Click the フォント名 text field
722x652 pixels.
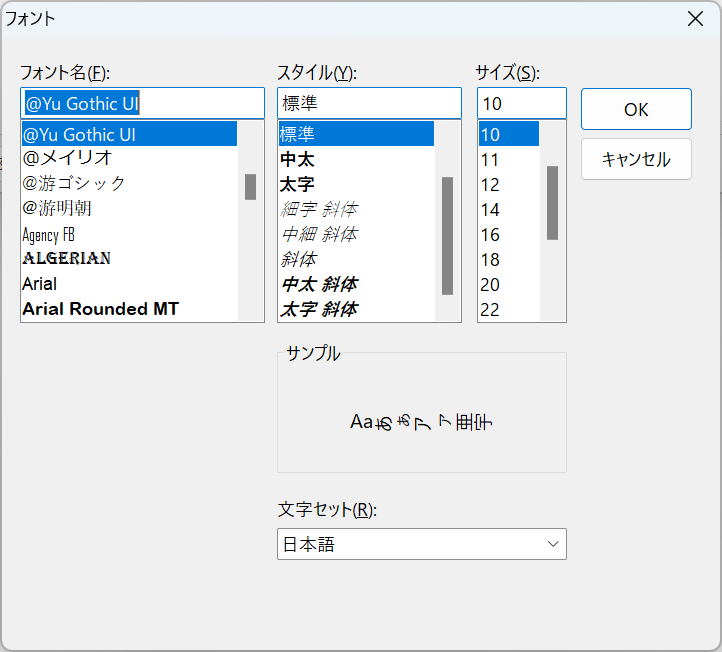click(142, 103)
